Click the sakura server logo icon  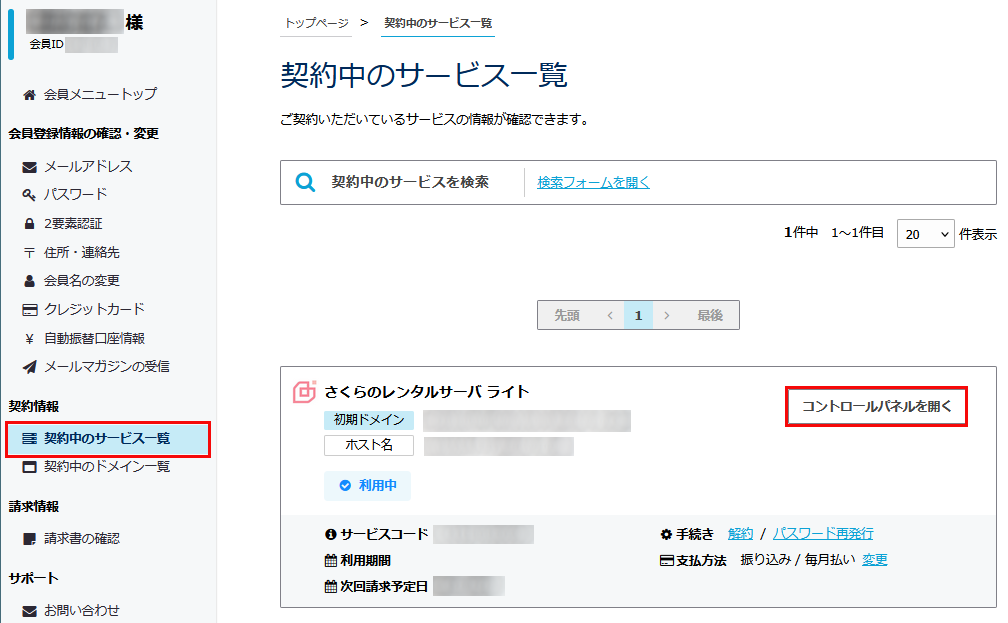click(x=304, y=392)
